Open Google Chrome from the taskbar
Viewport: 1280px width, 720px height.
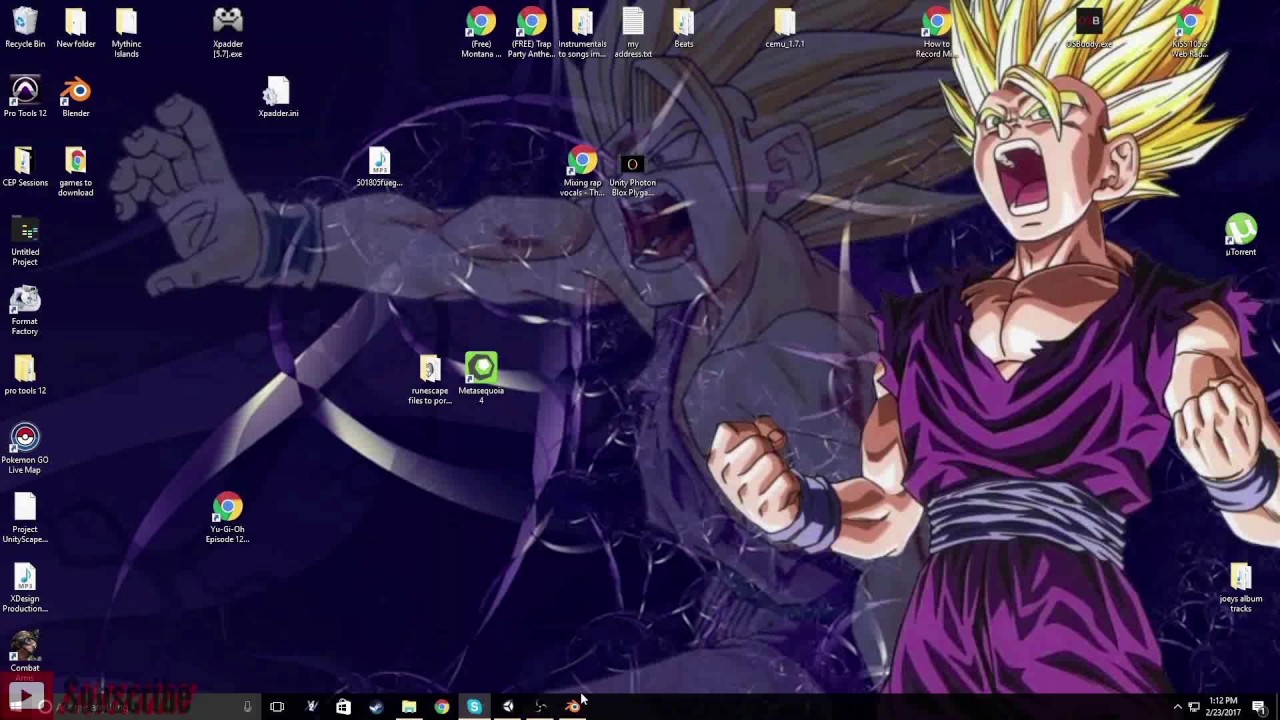442,707
